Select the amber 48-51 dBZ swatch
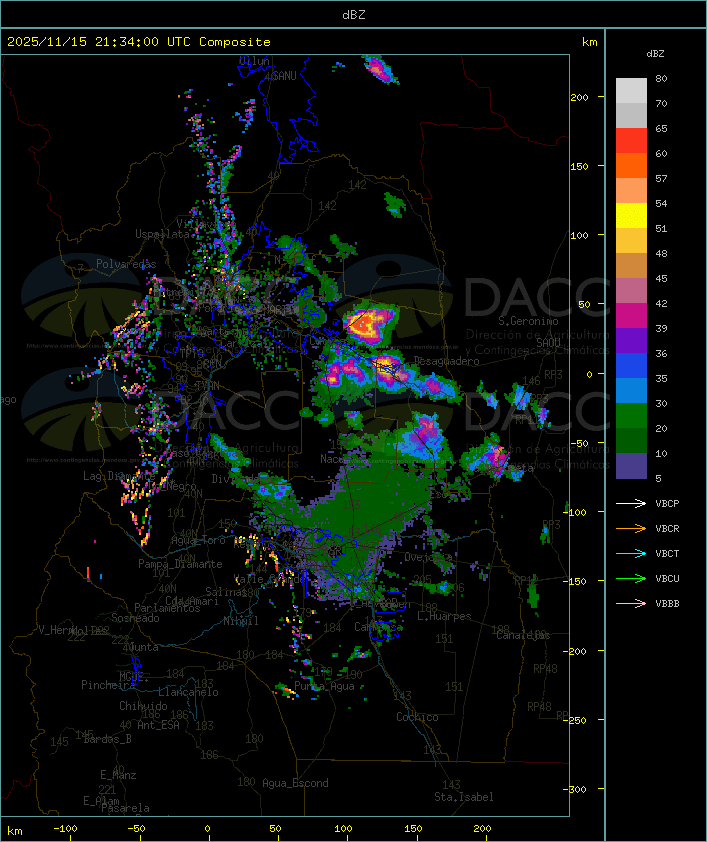The width and height of the screenshot is (707, 842). click(631, 241)
